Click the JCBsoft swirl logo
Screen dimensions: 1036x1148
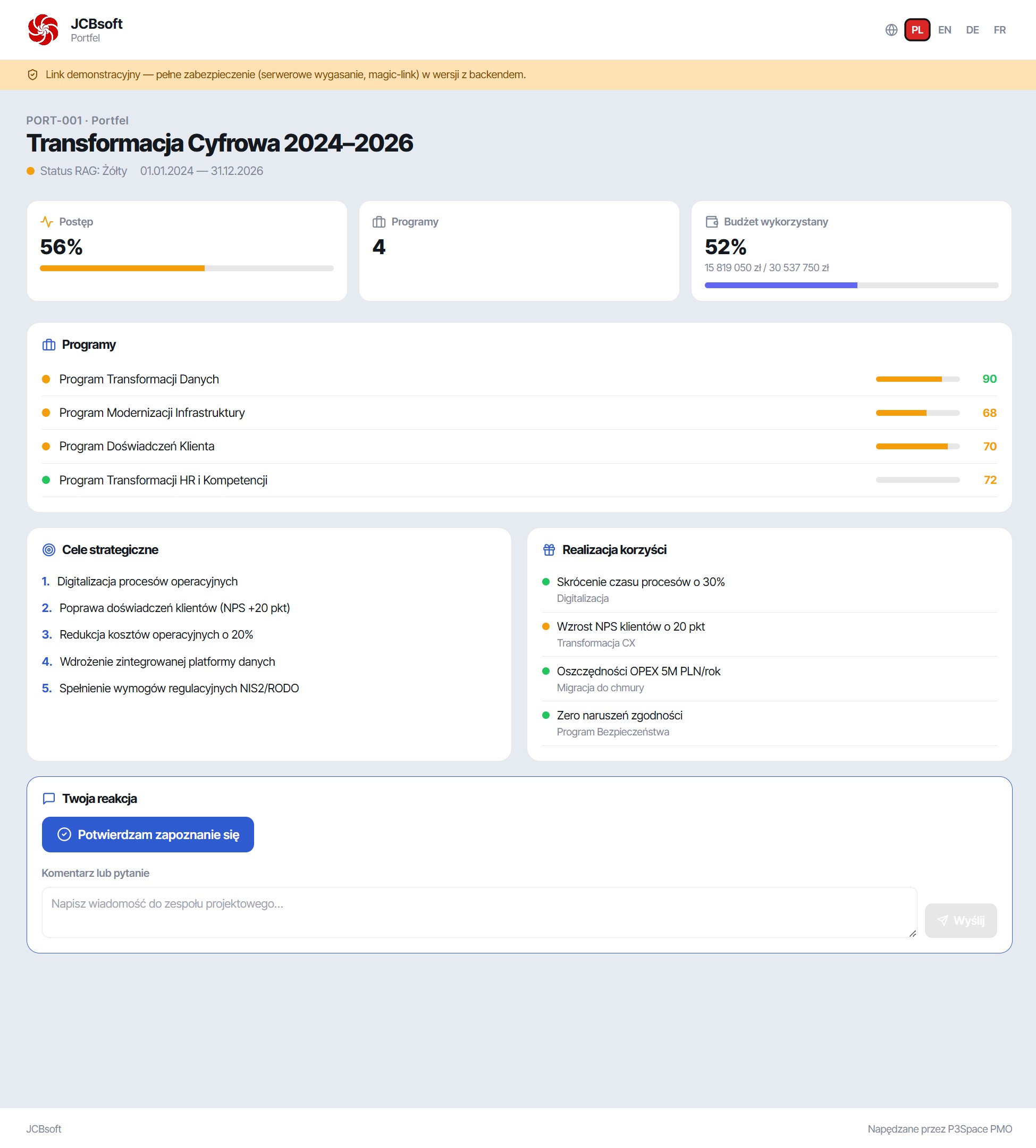43,30
